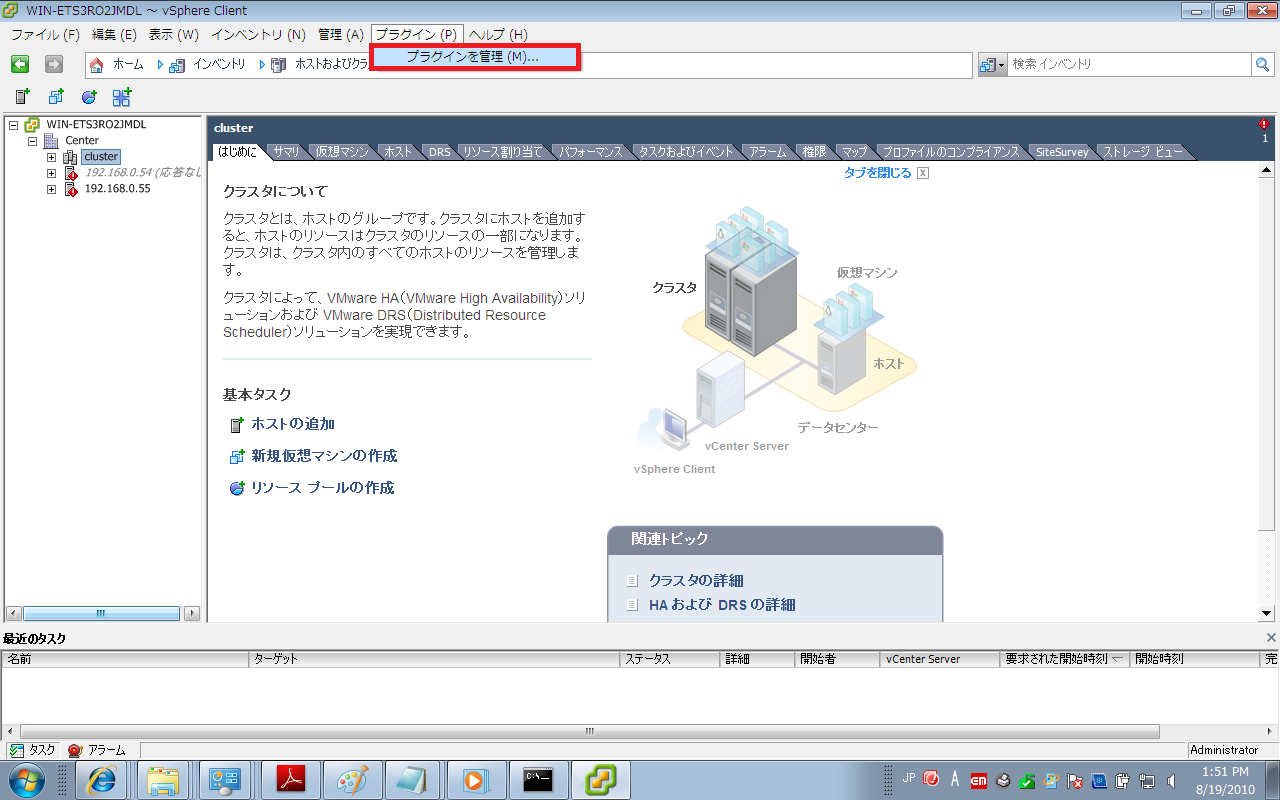Screen dimensions: 1280x800
Task: Click the 検索 インベントリ search field
Action: click(x=1129, y=64)
